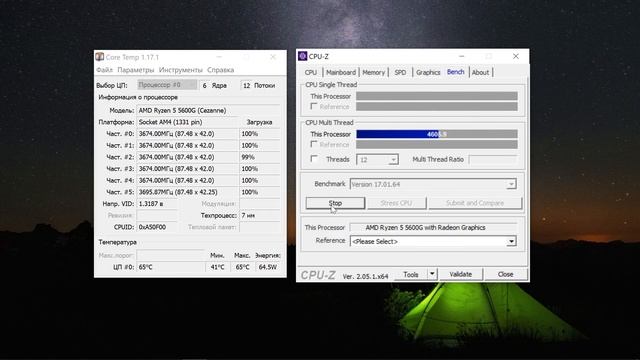Click the Част. #1 frequency value
640x360 pixels.
coord(176,145)
